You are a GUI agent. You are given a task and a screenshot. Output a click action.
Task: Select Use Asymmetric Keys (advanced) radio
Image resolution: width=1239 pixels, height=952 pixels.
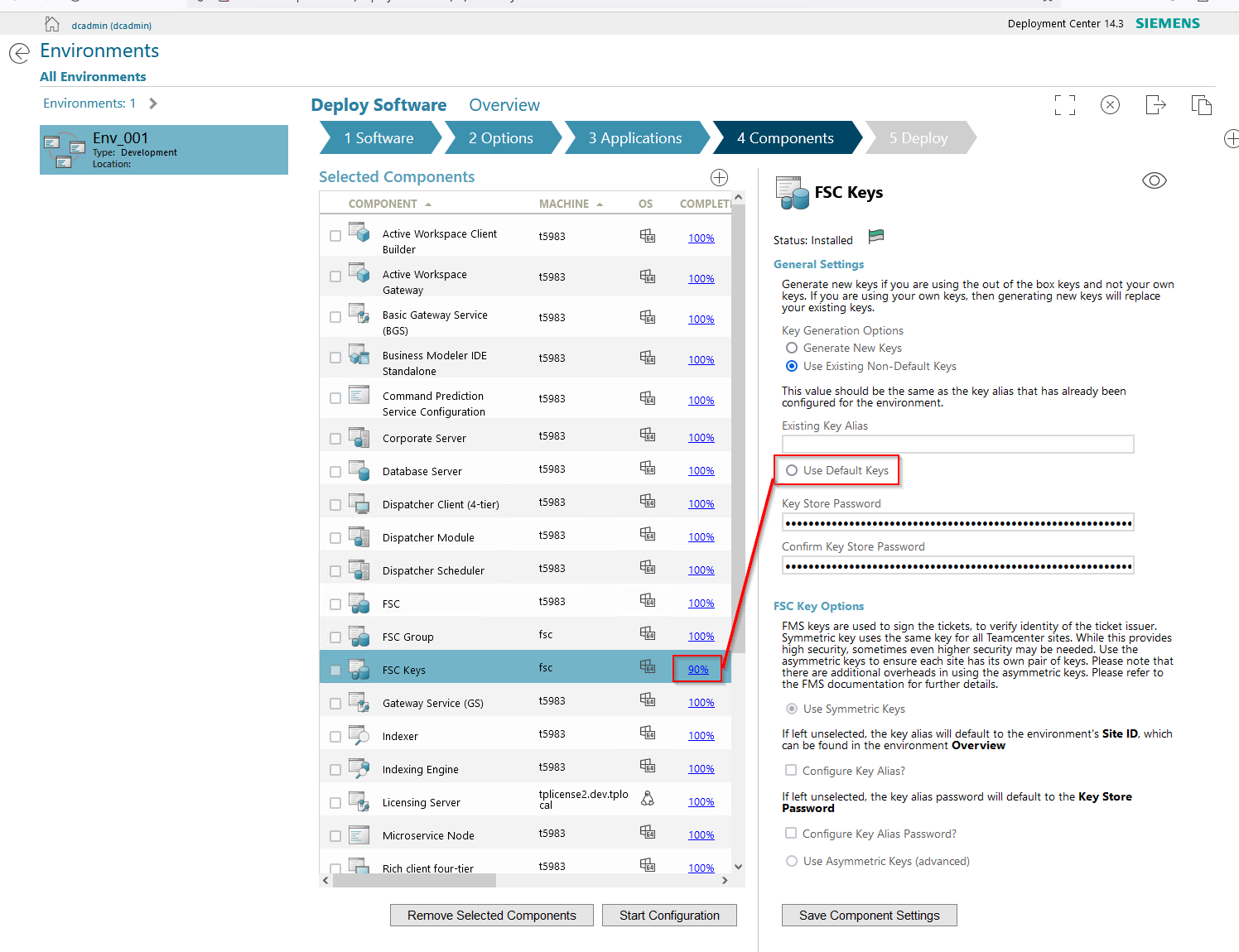pyautogui.click(x=792, y=862)
